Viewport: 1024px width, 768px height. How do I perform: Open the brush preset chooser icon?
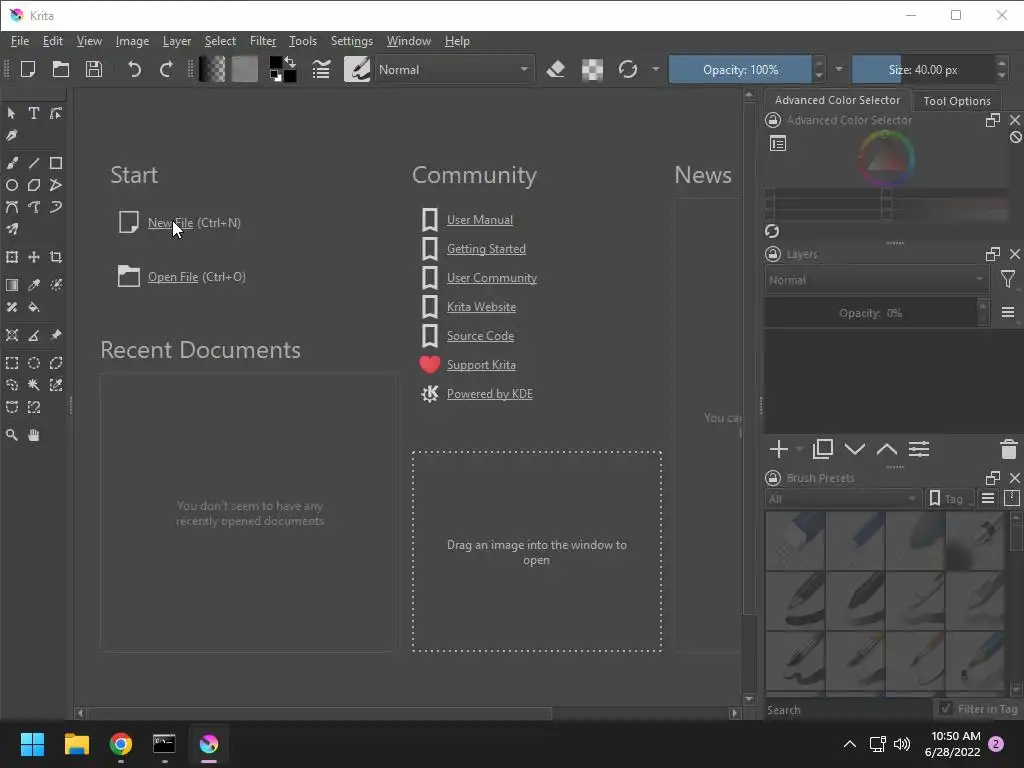pyautogui.click(x=357, y=69)
